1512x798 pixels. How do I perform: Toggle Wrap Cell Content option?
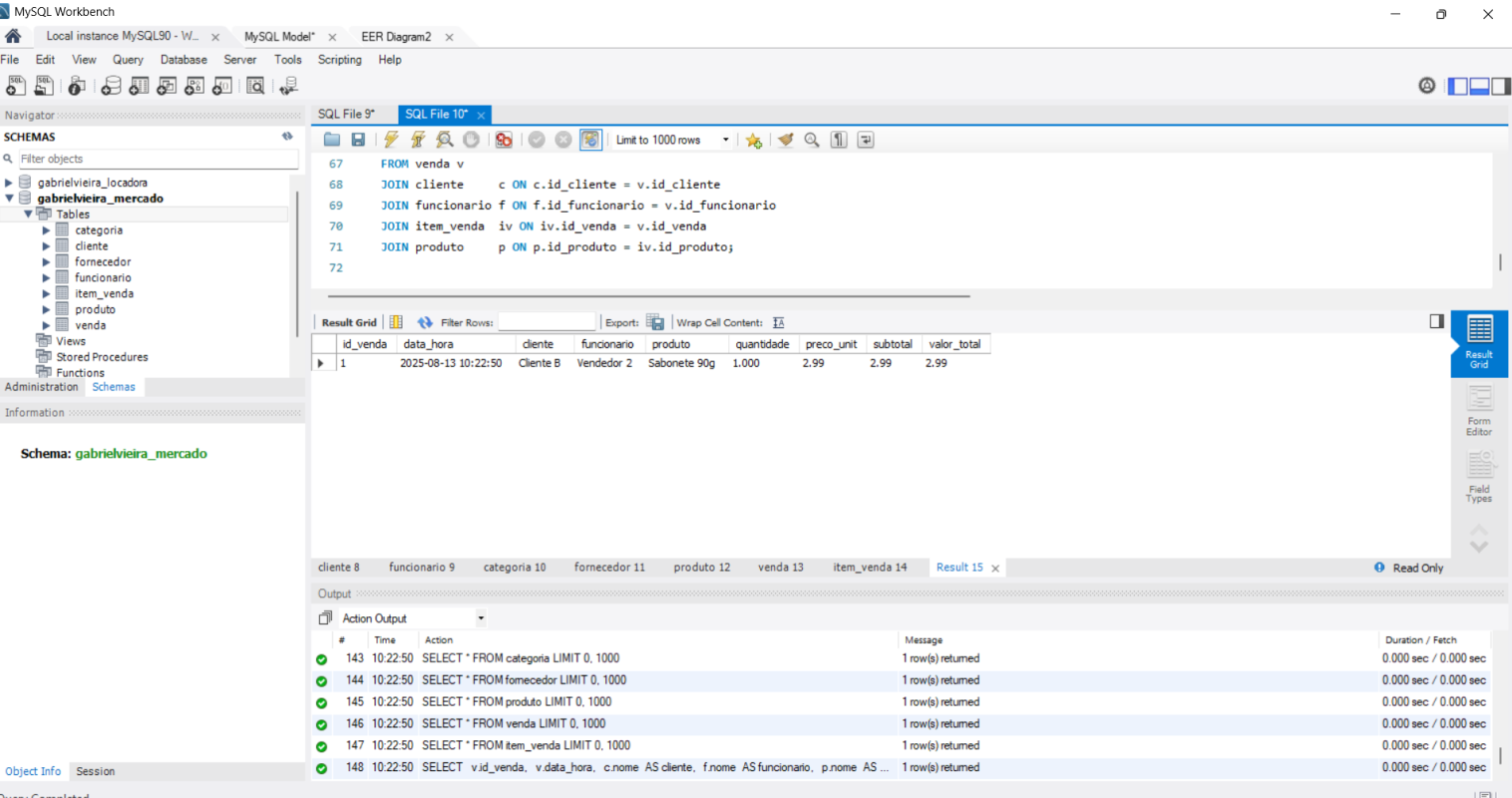[778, 322]
